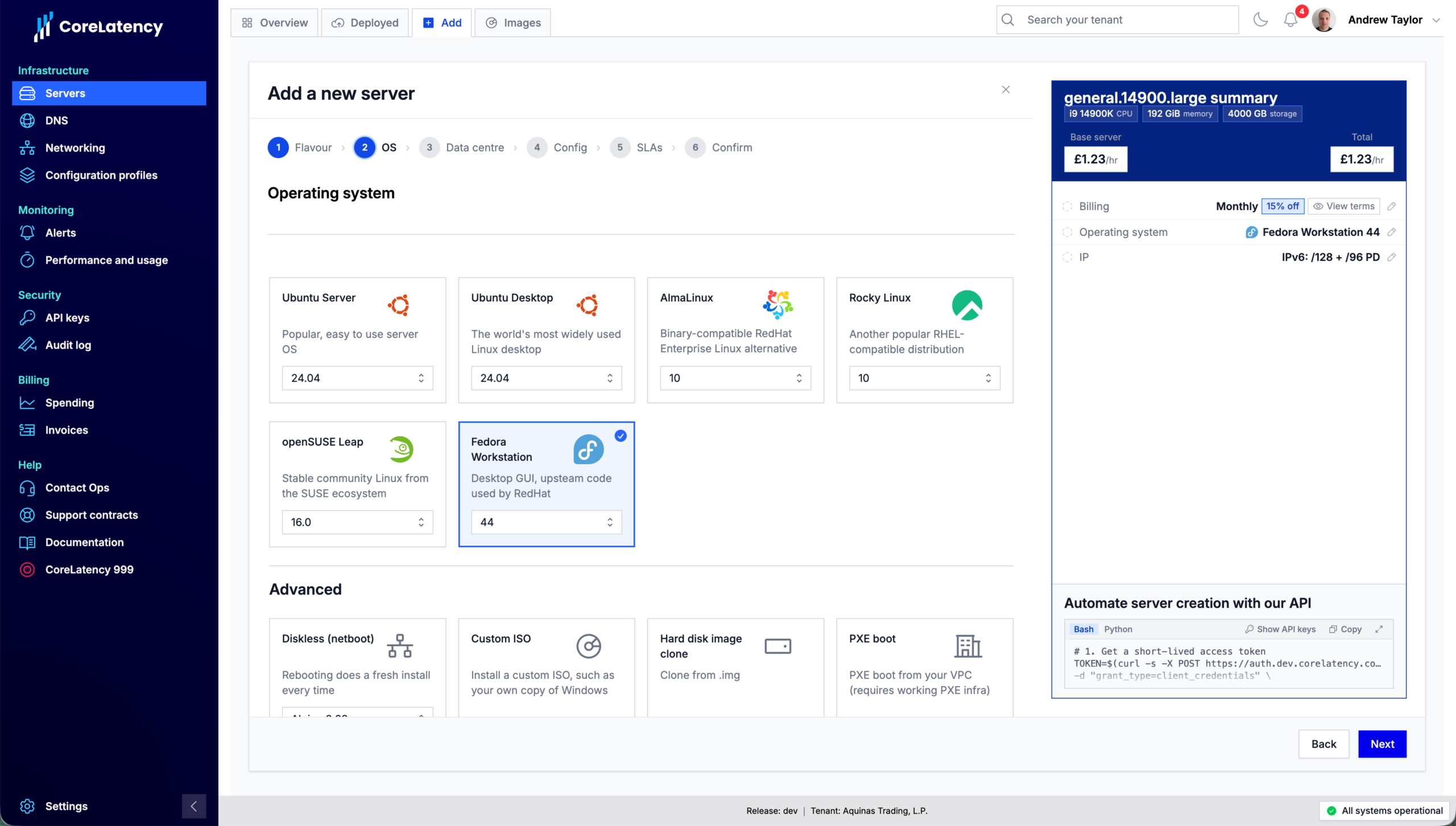Screen dimensions: 1456x826
Task: Open View terms for billing
Action: coord(1344,206)
